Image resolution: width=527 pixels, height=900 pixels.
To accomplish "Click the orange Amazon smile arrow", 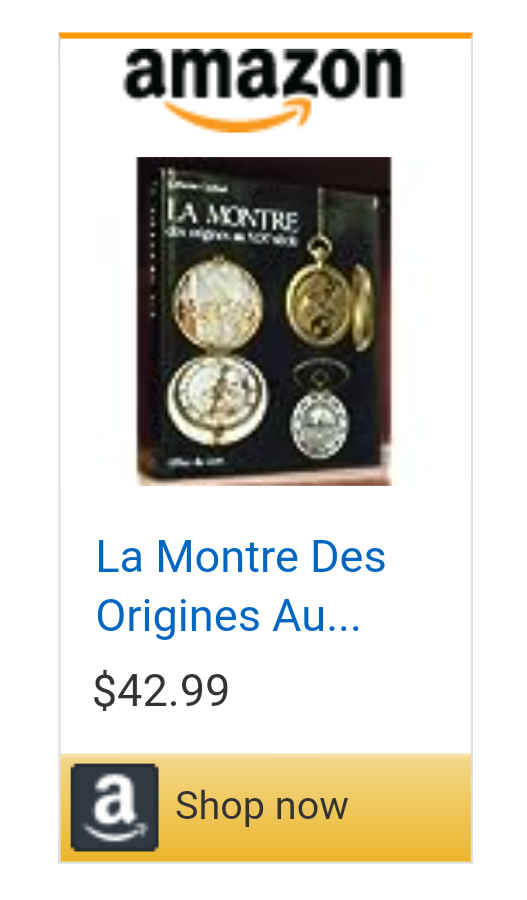I will [x=238, y=116].
